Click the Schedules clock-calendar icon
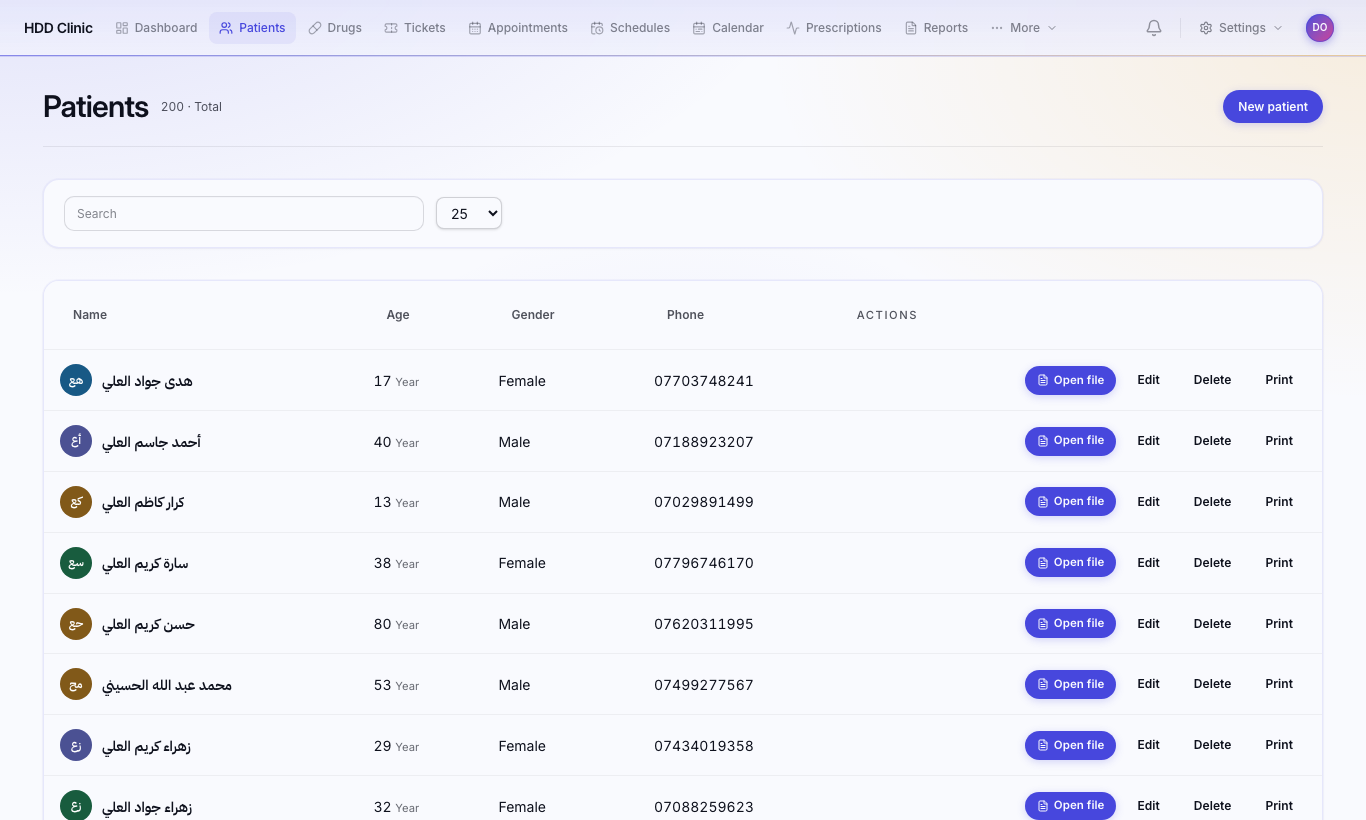The image size is (1366, 820). pyautogui.click(x=597, y=28)
